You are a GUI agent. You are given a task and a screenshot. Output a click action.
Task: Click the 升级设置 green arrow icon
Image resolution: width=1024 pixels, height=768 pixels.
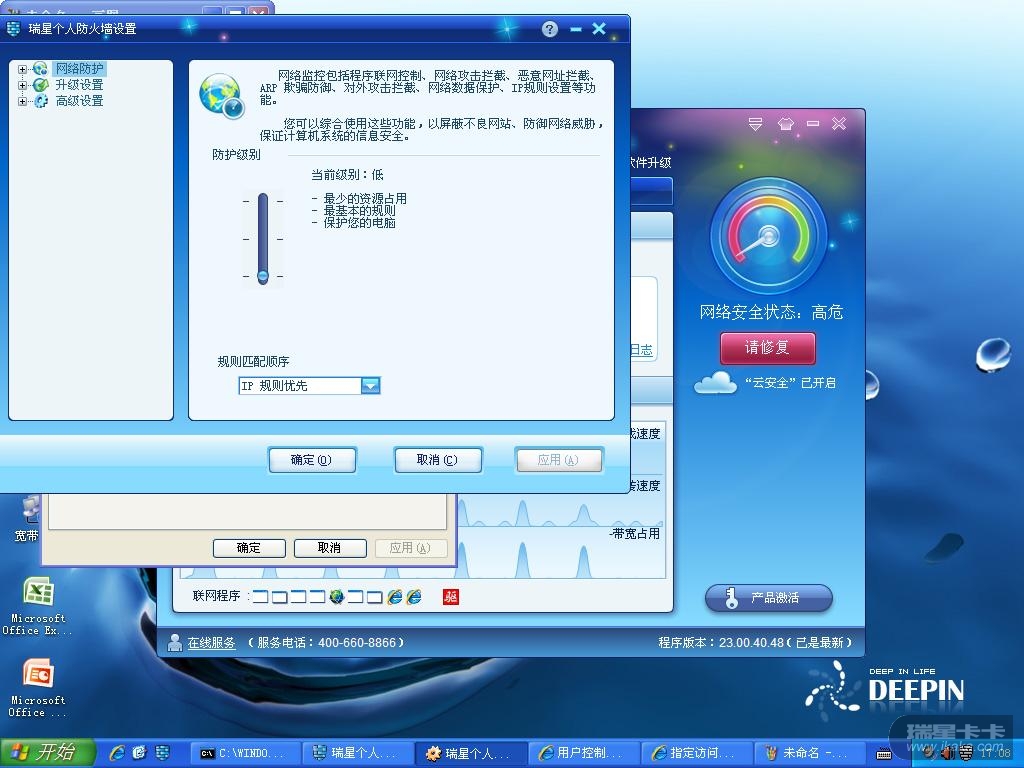40,85
